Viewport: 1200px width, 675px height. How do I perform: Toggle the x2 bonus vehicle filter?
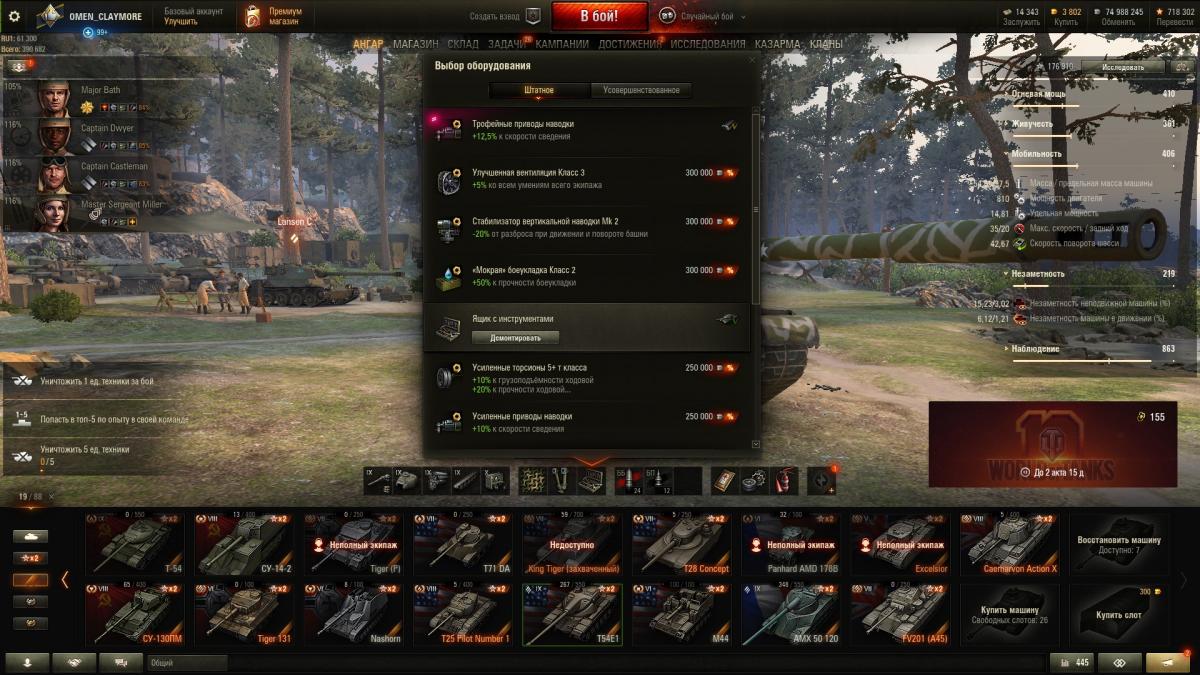[30, 558]
